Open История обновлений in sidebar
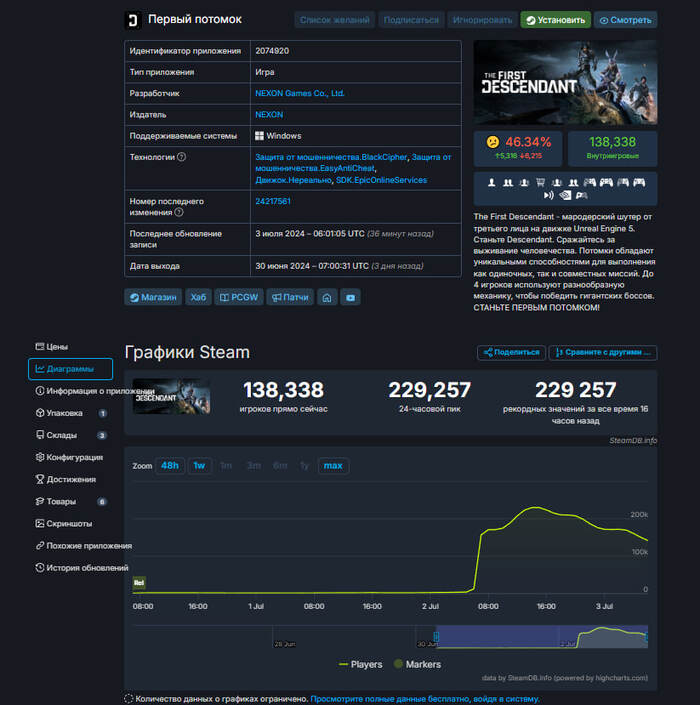700x705 pixels. pos(82,568)
